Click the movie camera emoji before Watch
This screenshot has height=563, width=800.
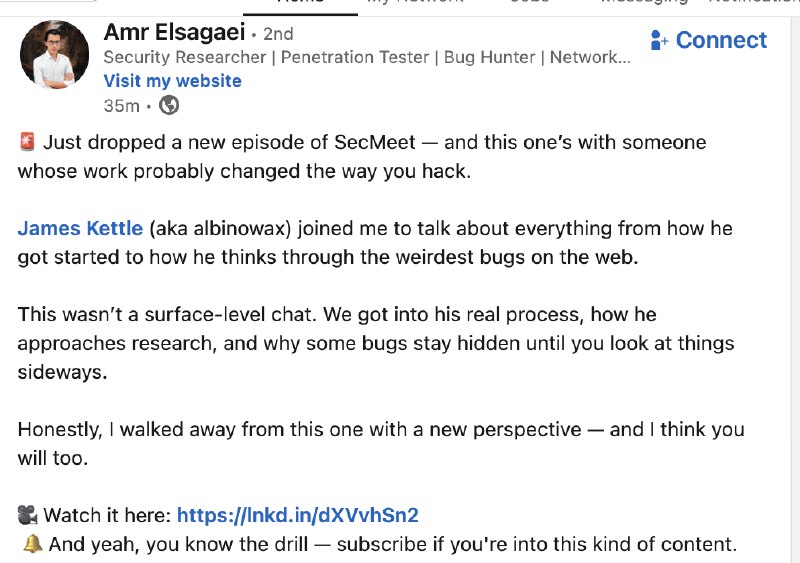point(27,516)
